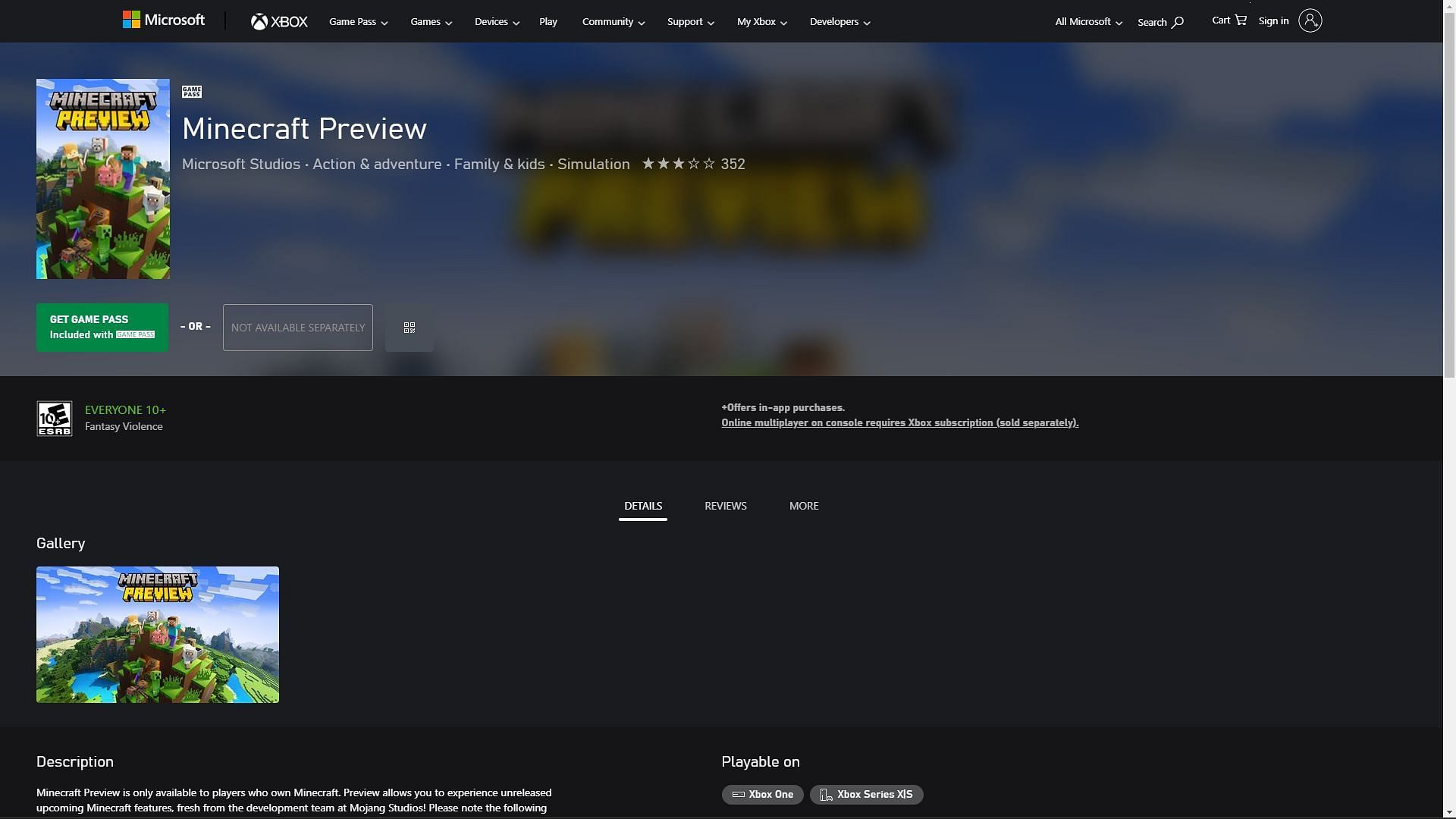Click the Game Pass badge above the title
The image size is (1456, 819).
pos(192,92)
